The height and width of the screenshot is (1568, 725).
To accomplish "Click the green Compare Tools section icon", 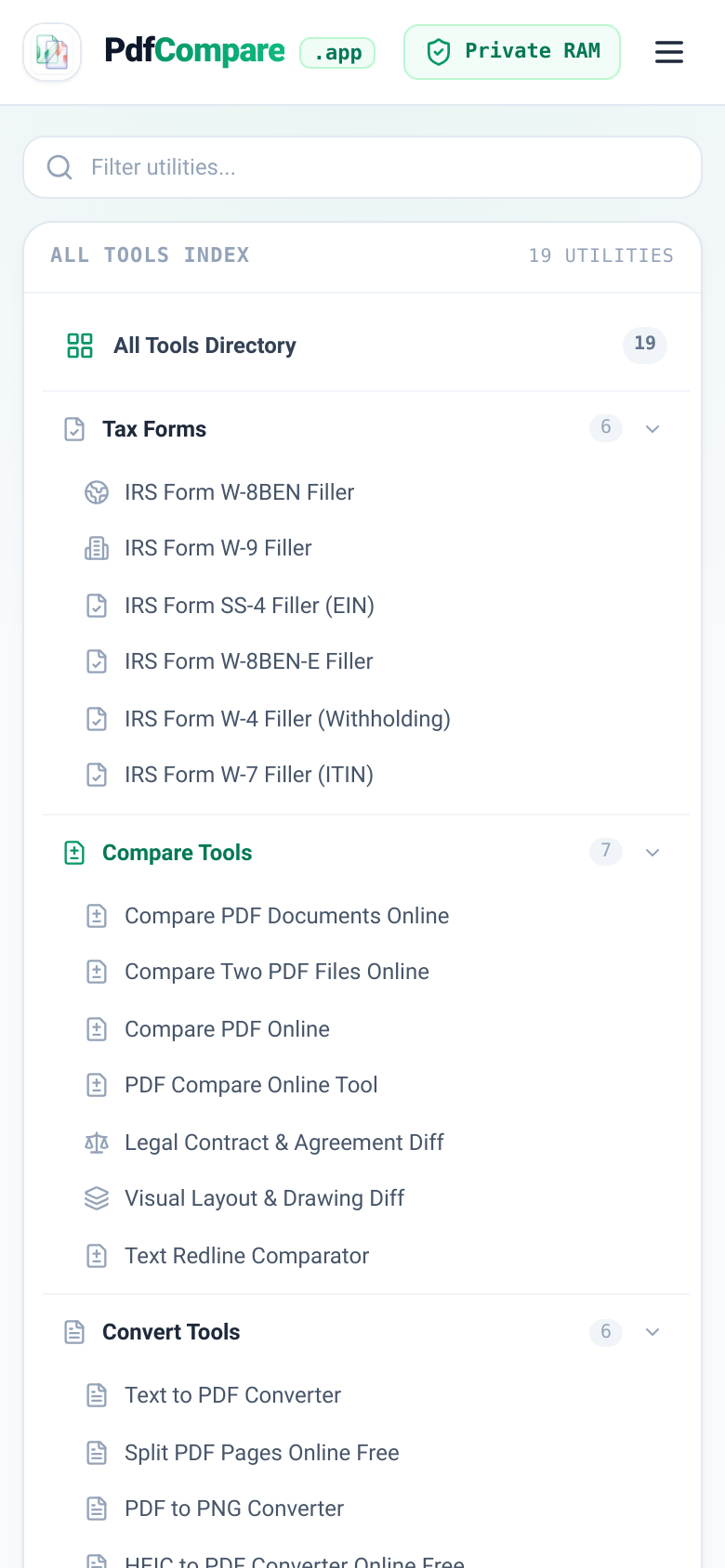I will point(74,853).
